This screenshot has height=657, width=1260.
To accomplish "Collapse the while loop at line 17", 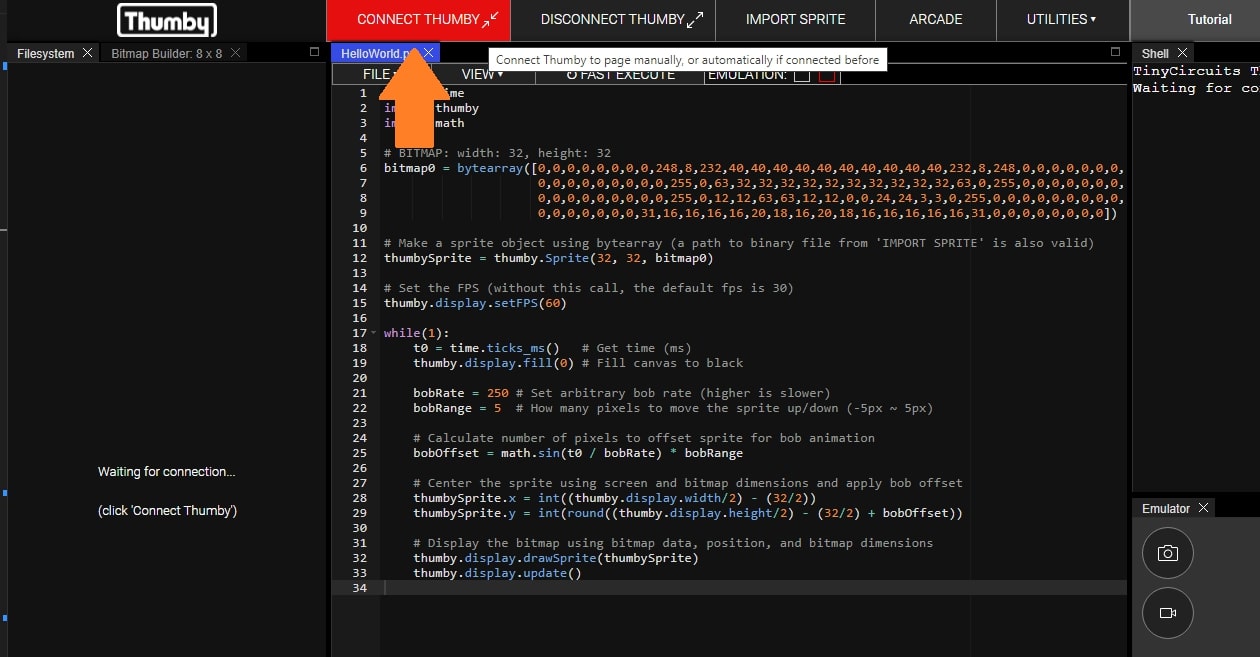I will pyautogui.click(x=374, y=333).
